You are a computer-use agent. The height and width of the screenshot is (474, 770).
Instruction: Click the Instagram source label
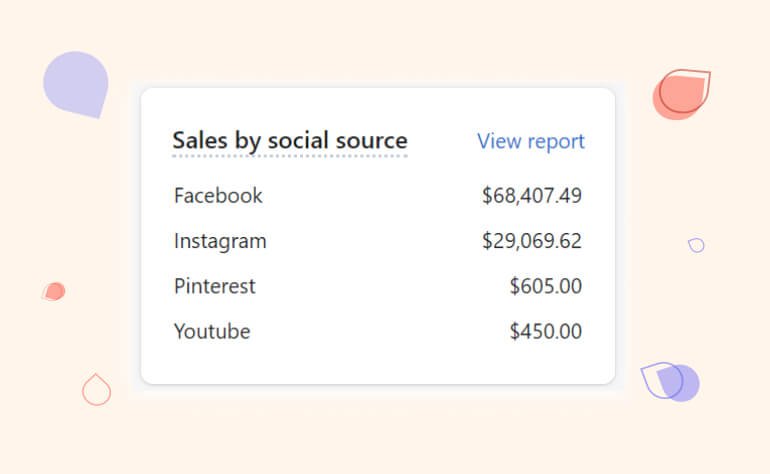tap(220, 241)
